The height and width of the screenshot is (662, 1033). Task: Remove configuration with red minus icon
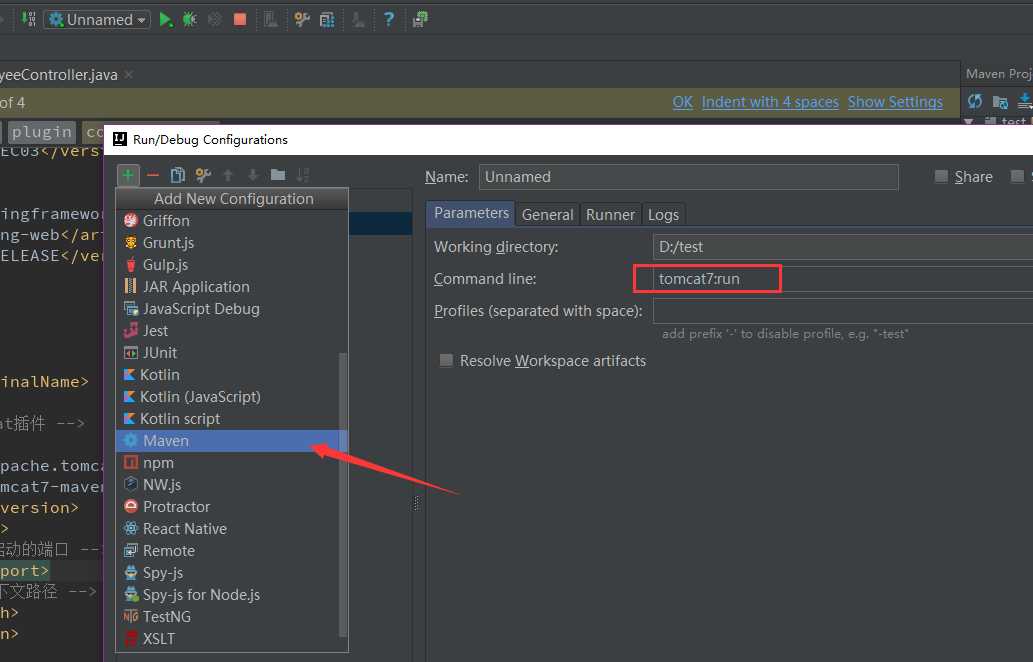(153, 175)
